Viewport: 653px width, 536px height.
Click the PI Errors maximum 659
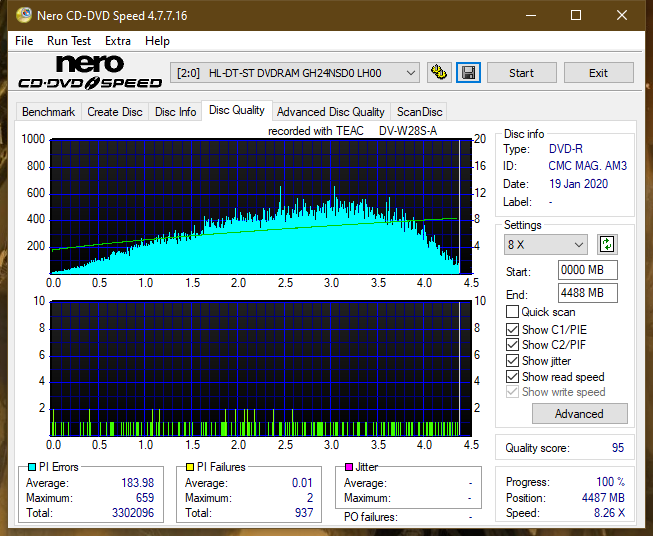pyautogui.click(x=145, y=498)
